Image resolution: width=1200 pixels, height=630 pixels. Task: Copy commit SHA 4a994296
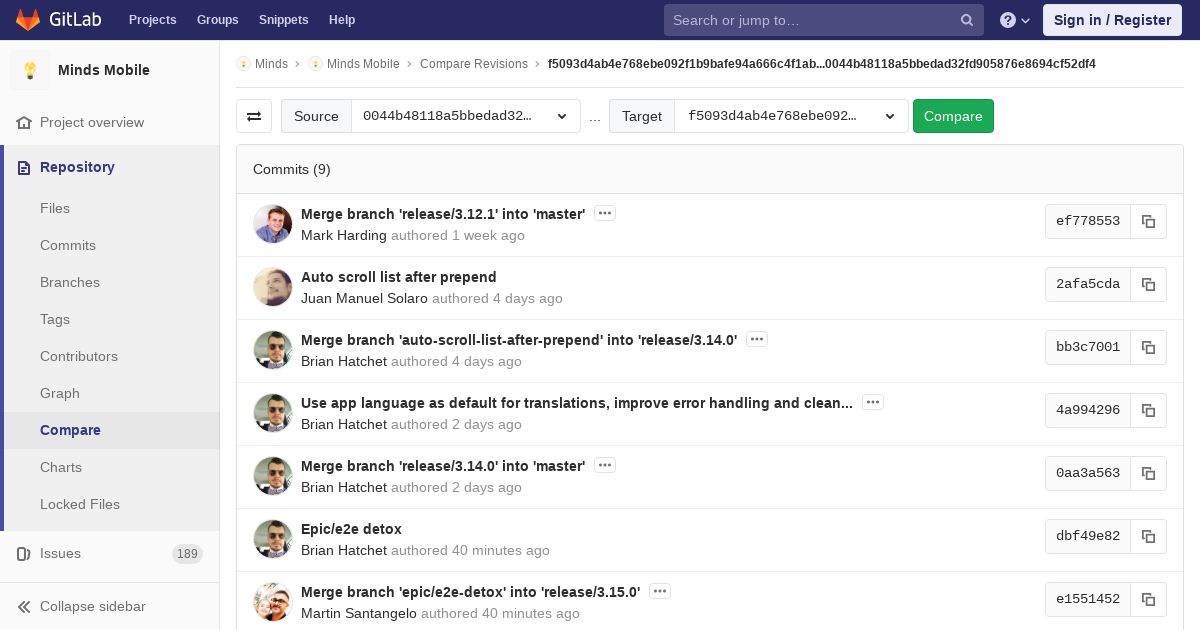click(1148, 410)
